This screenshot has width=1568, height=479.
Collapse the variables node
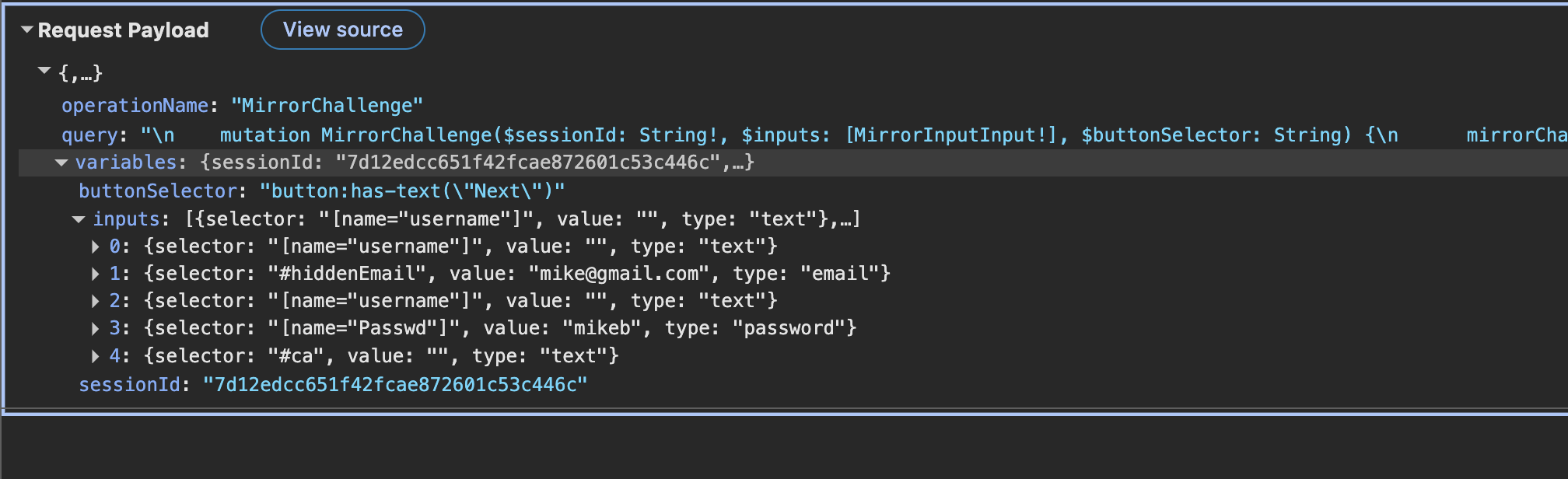(61, 163)
